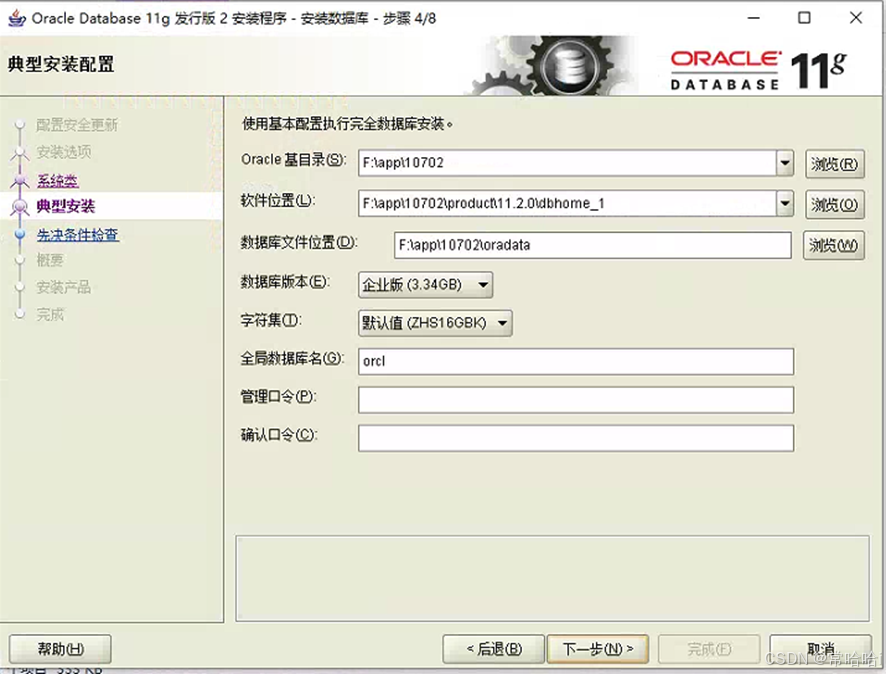Click the 取消 cancel button

coord(820,649)
